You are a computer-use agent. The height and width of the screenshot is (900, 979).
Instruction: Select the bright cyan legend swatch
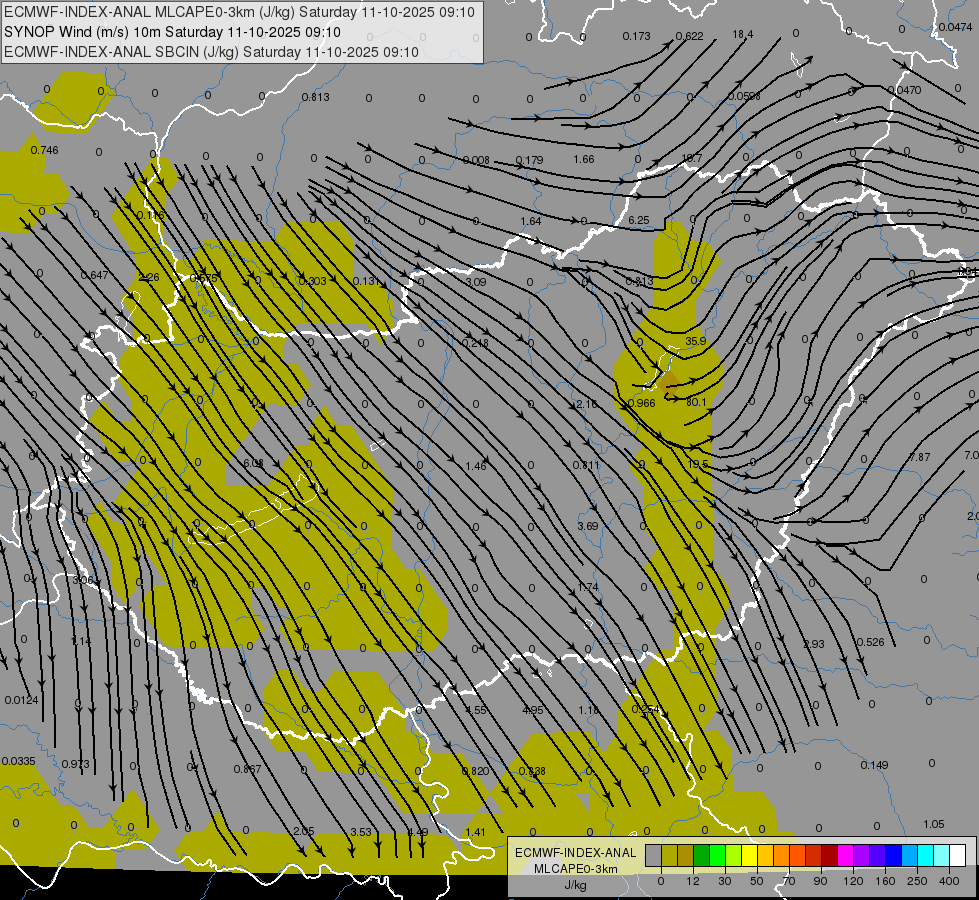pos(925,855)
